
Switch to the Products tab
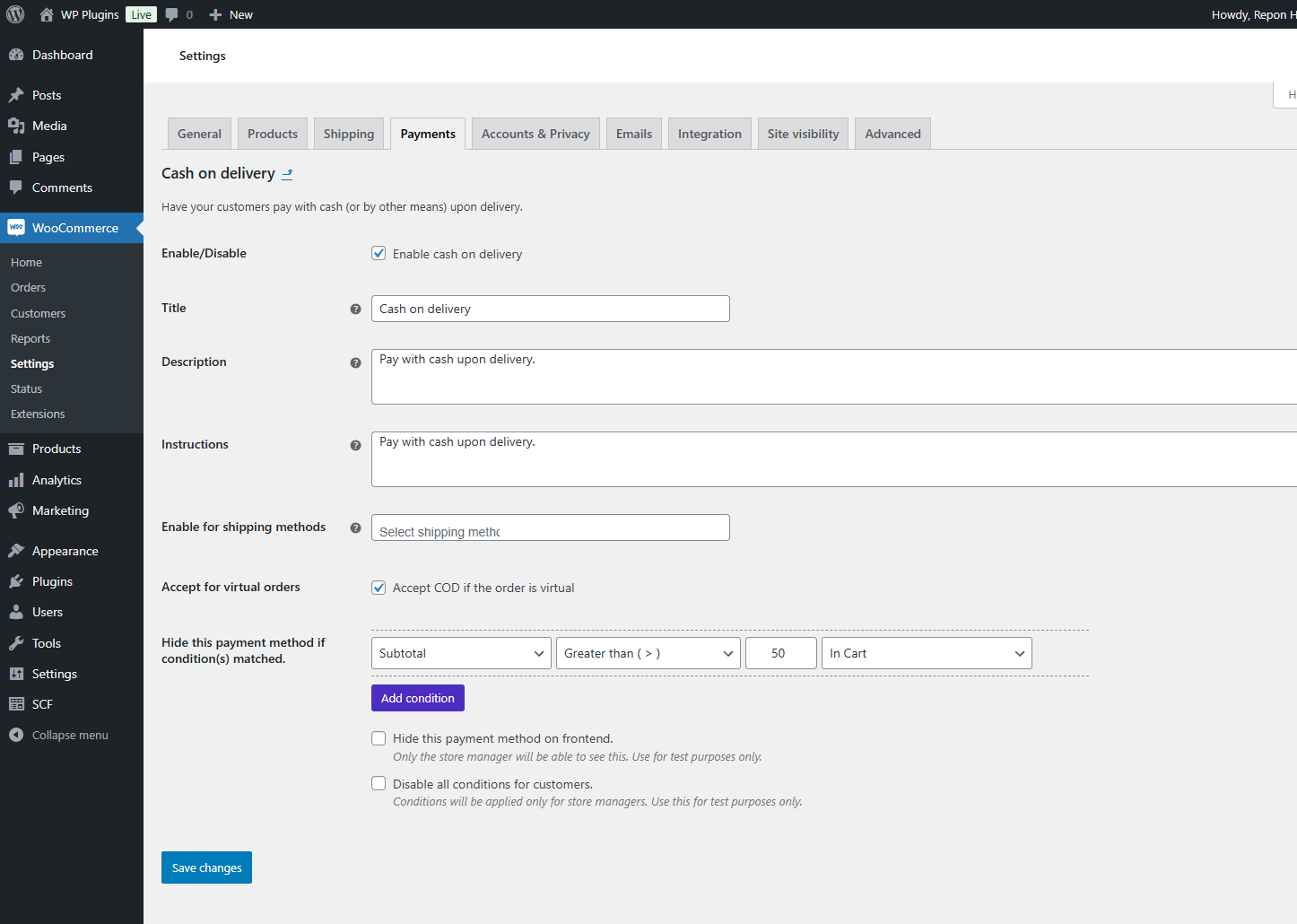[x=273, y=134]
